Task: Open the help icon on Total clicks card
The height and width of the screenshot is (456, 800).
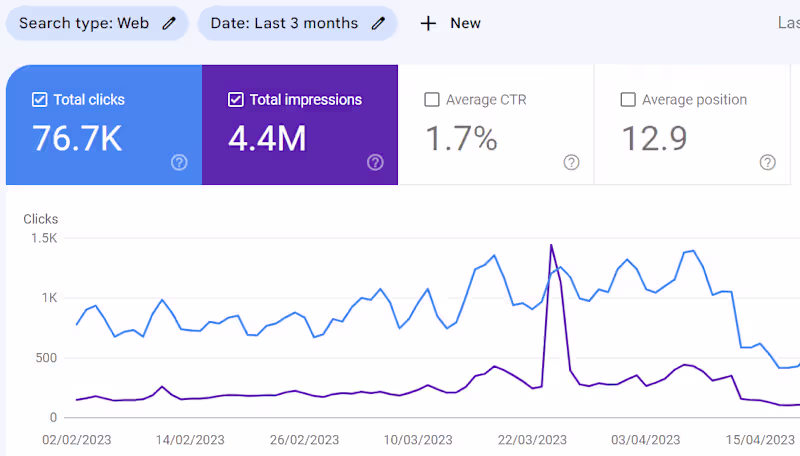Action: click(179, 162)
